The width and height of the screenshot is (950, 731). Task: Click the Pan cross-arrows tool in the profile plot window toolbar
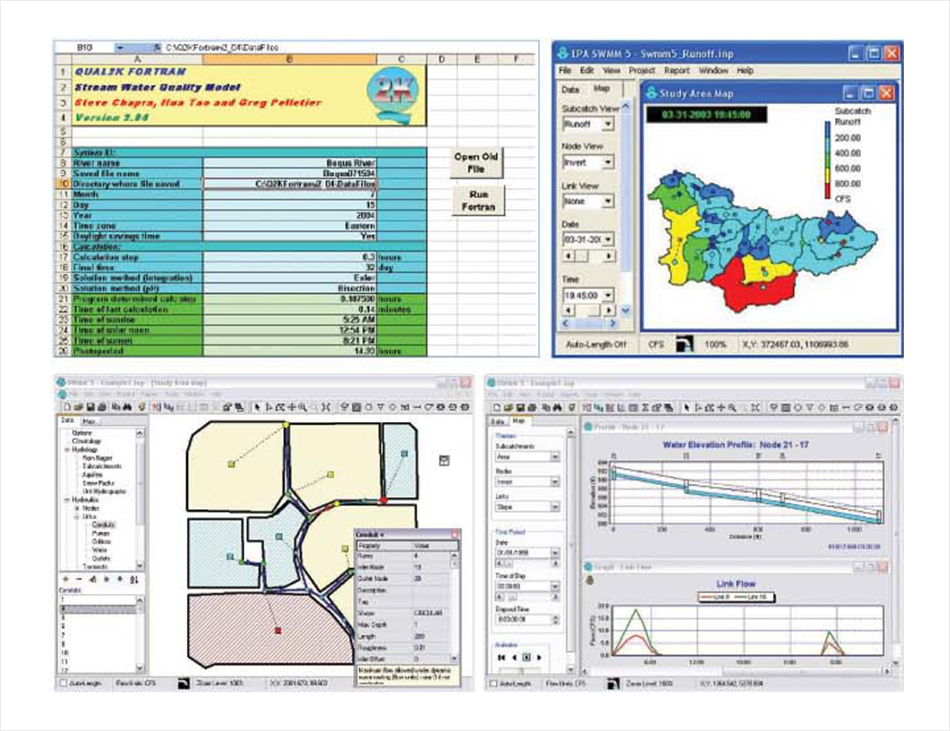[x=721, y=408]
